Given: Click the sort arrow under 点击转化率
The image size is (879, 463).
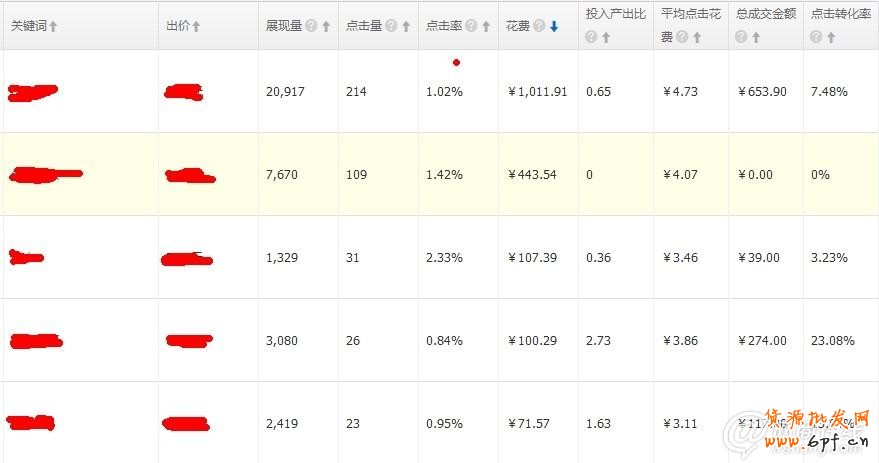Looking at the screenshot, I should [831, 37].
